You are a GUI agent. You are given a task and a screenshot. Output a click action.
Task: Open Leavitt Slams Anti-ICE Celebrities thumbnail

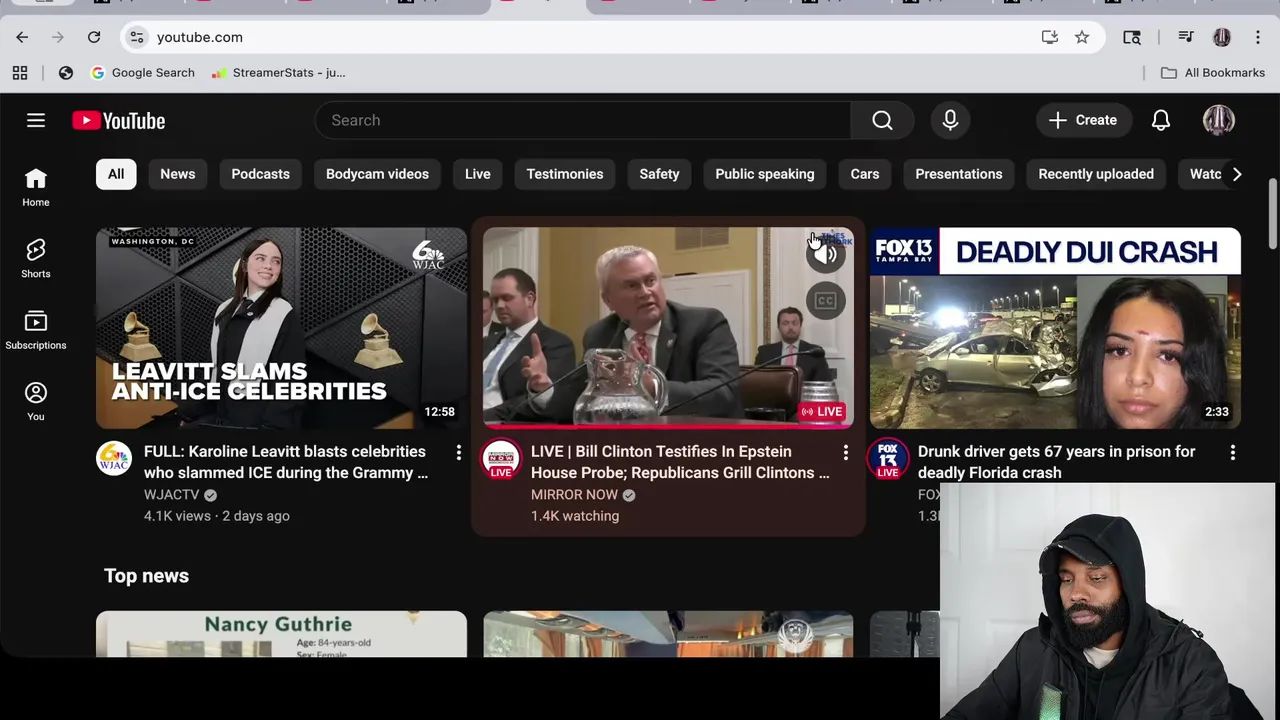(281, 328)
